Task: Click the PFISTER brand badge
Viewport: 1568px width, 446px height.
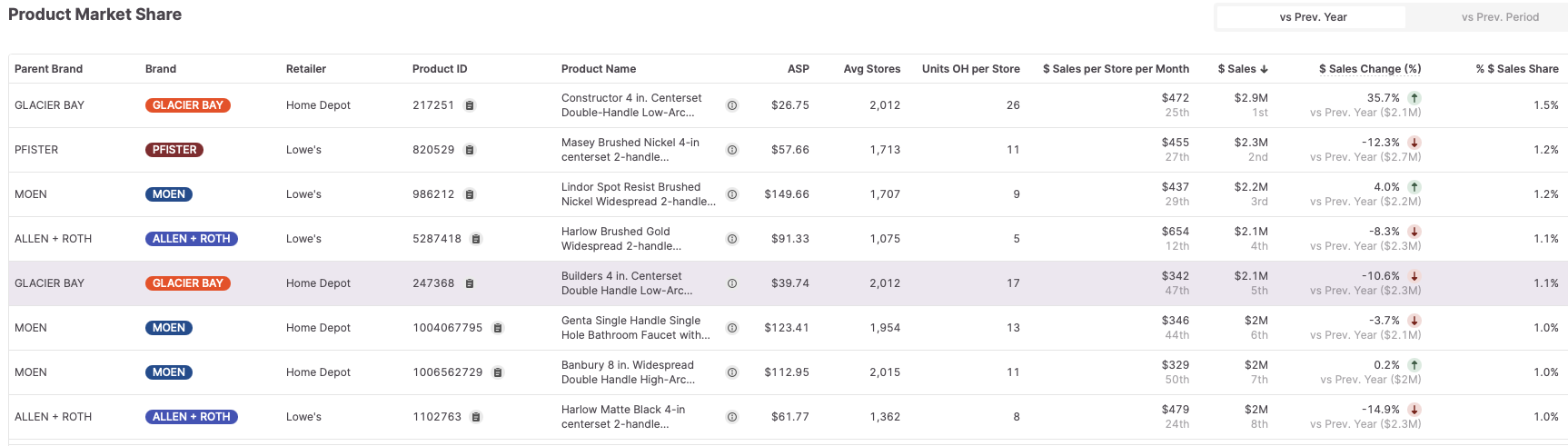Action: (174, 150)
